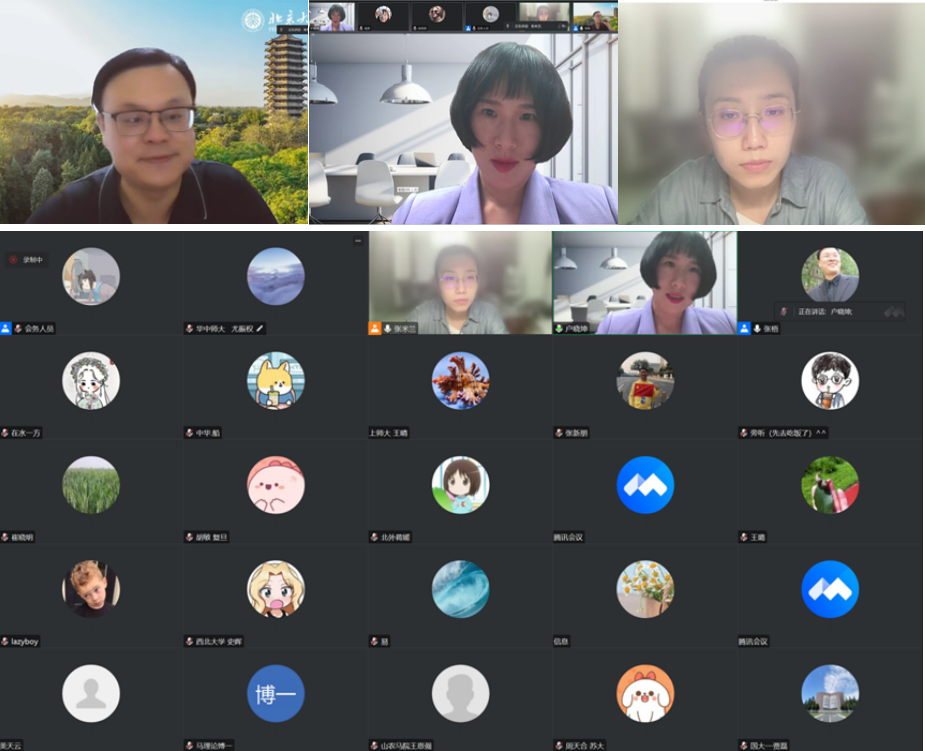Click the coral reef avatar of 上师大 王晴
Viewport: 925px width, 751px height.
(460, 381)
